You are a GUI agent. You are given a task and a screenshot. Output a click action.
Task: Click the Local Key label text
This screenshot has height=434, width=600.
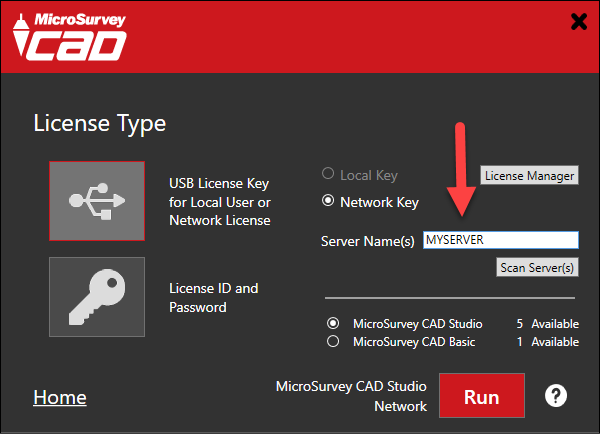369,175
